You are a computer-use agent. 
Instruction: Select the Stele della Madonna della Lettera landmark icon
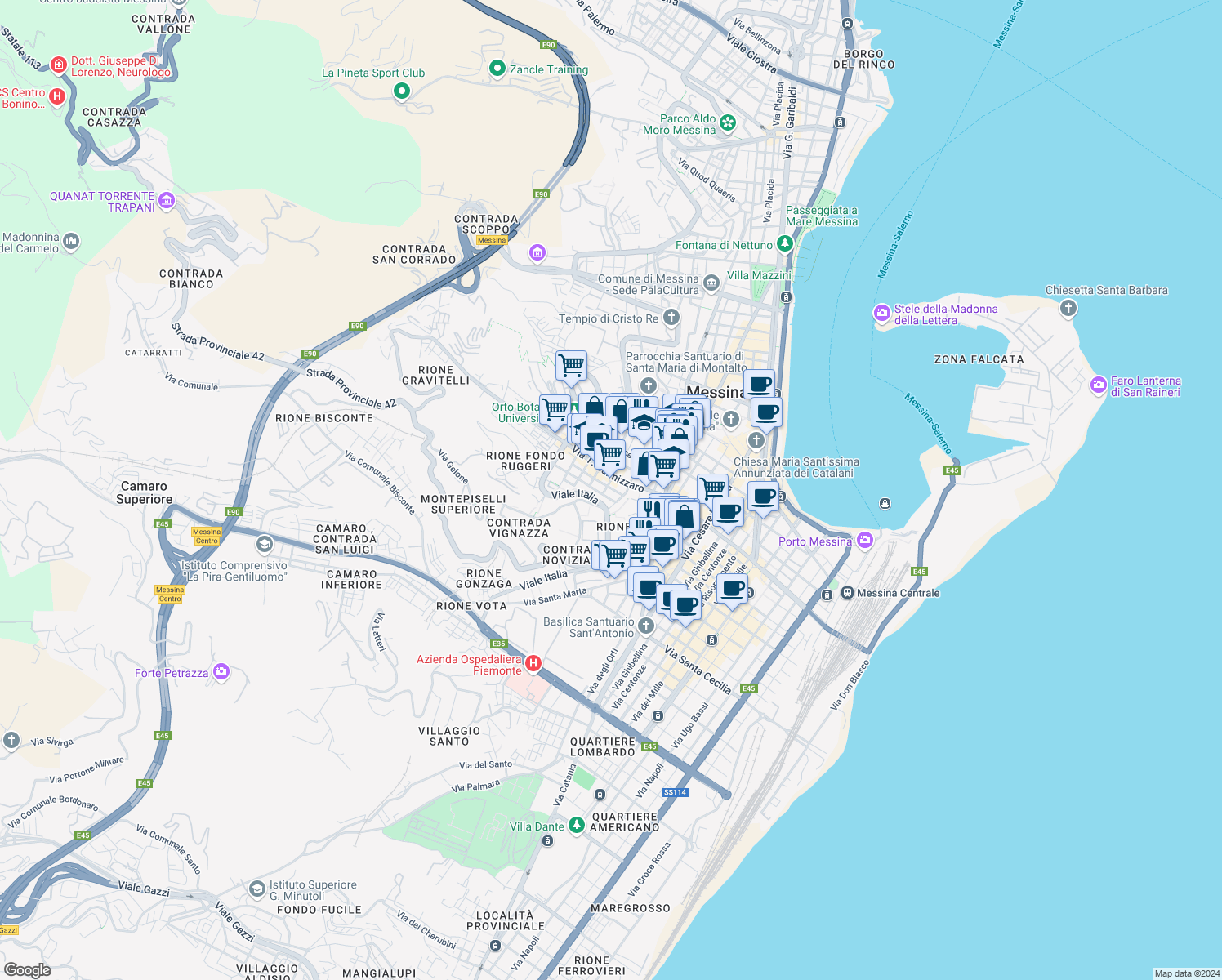coord(882,314)
